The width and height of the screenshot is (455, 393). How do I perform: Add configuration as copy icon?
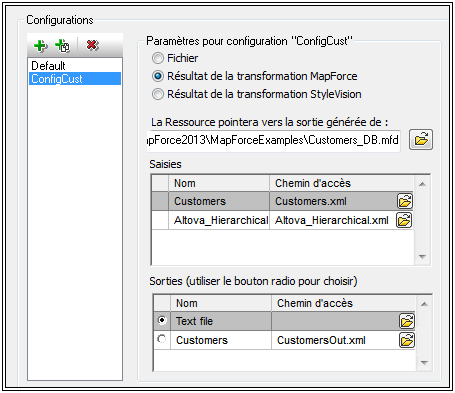[x=63, y=46]
